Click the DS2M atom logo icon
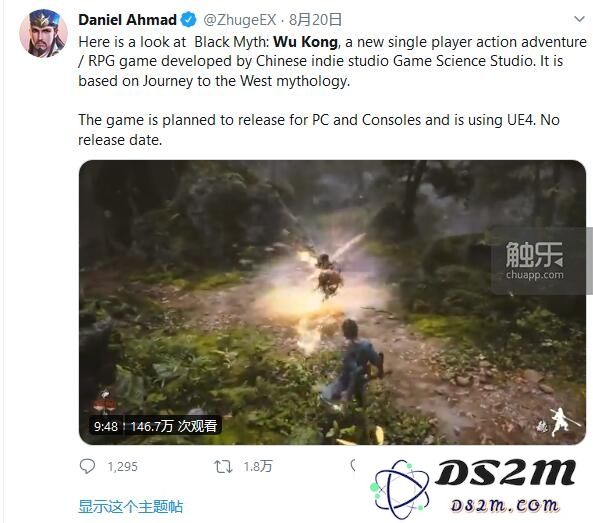The height and width of the screenshot is (523, 593). (x=400, y=489)
